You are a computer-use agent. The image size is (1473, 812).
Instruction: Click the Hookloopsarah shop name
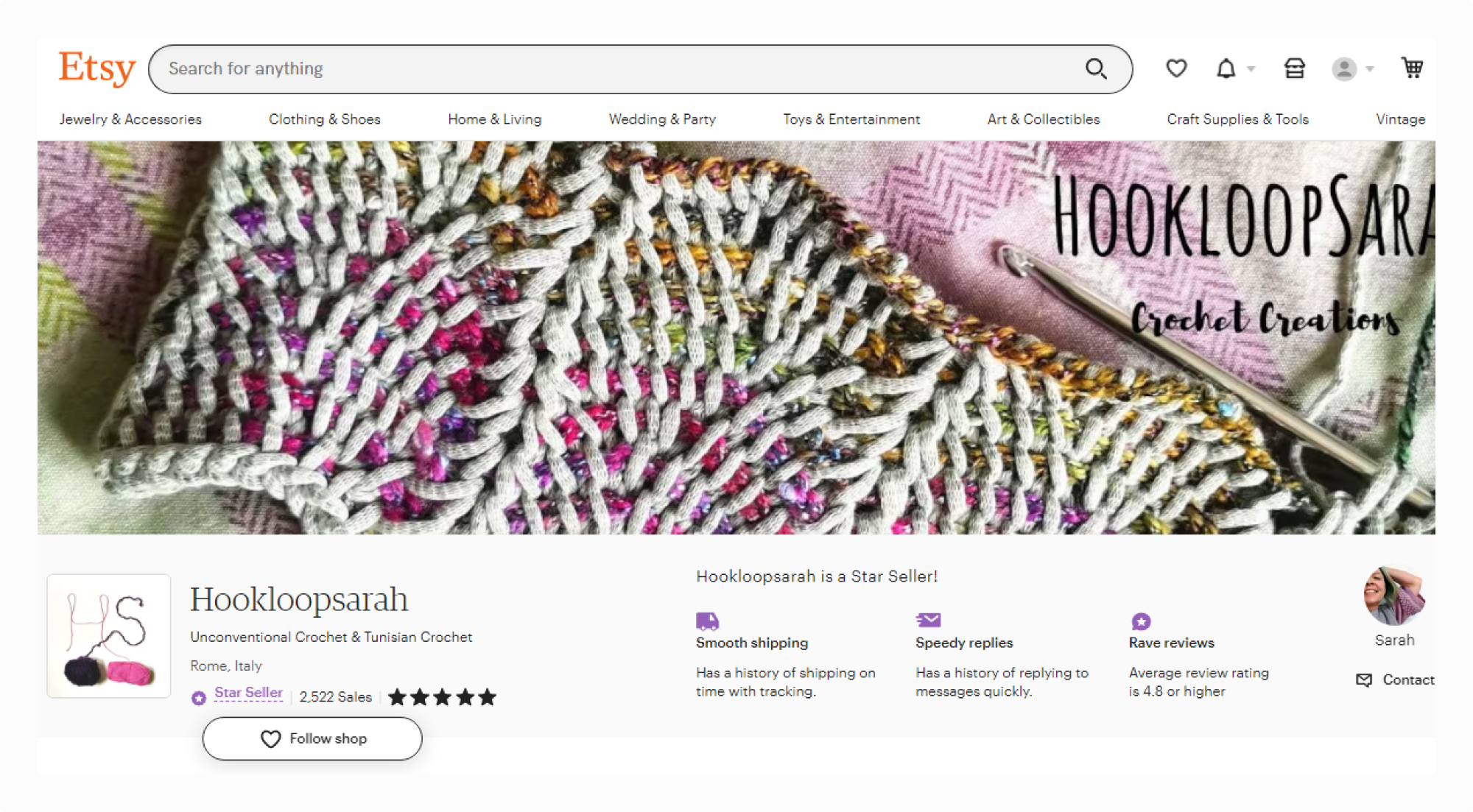pyautogui.click(x=299, y=599)
